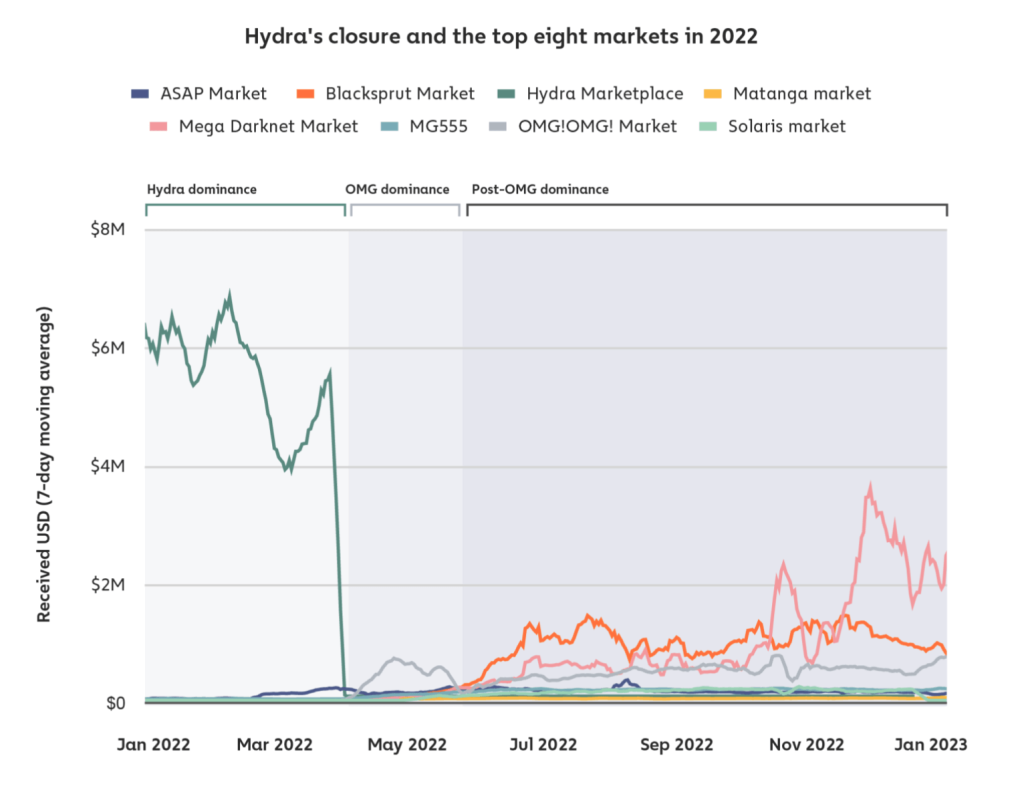
Task: Click the '$6M' y-axis value
Action: (x=108, y=348)
